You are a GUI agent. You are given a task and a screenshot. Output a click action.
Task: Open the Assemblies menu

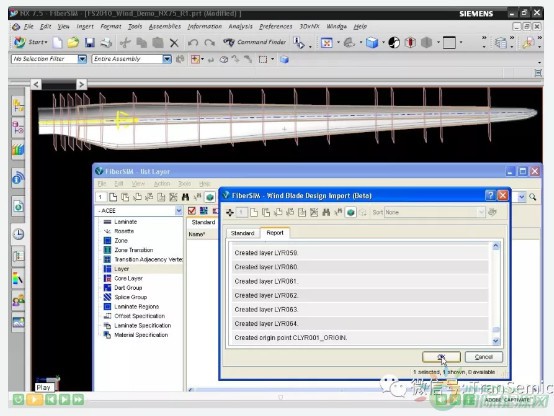(165, 27)
